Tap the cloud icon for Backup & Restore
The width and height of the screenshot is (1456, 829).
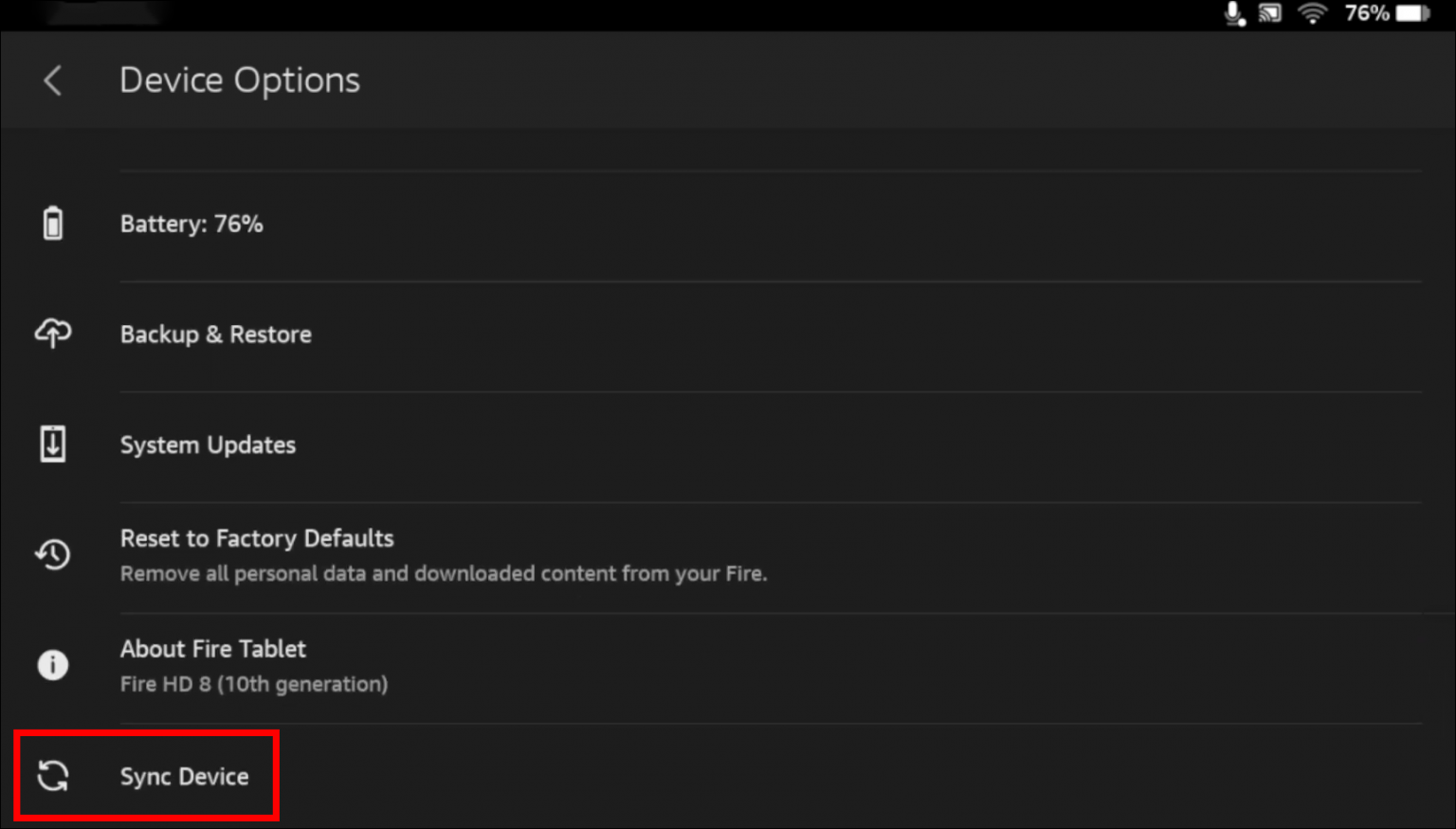[52, 333]
